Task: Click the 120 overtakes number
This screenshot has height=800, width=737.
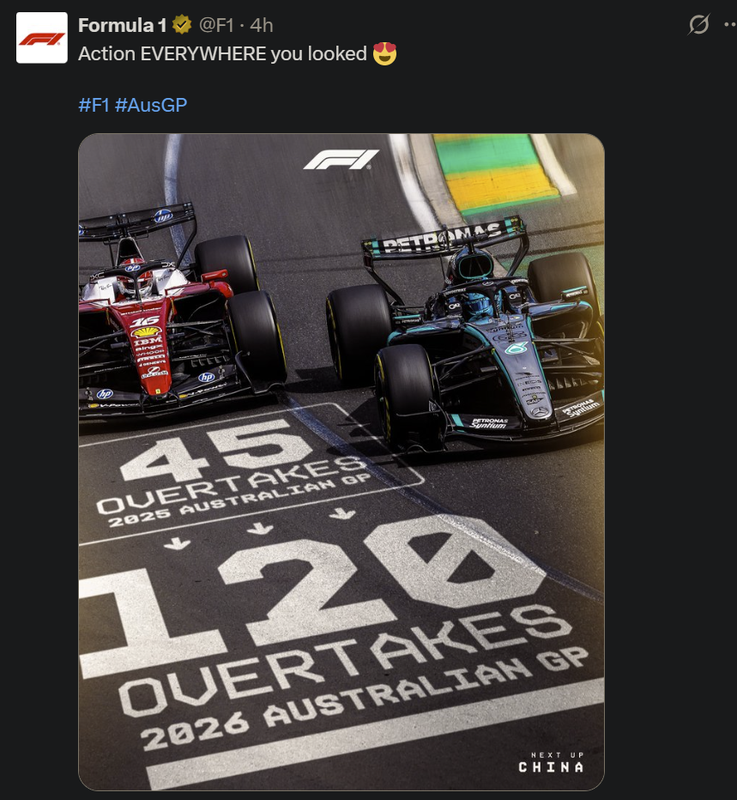Action: [311, 592]
